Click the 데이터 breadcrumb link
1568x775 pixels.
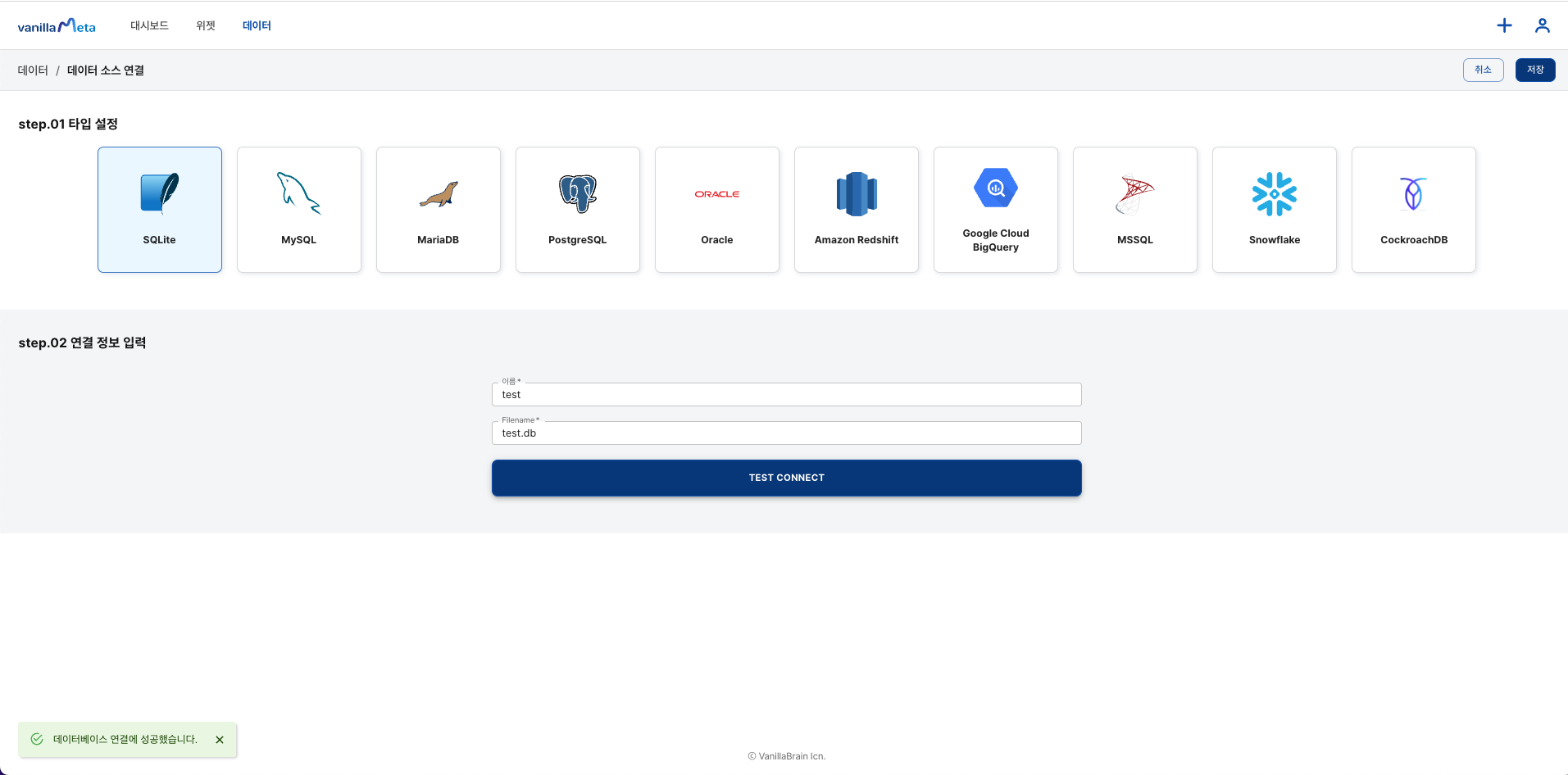(x=33, y=70)
